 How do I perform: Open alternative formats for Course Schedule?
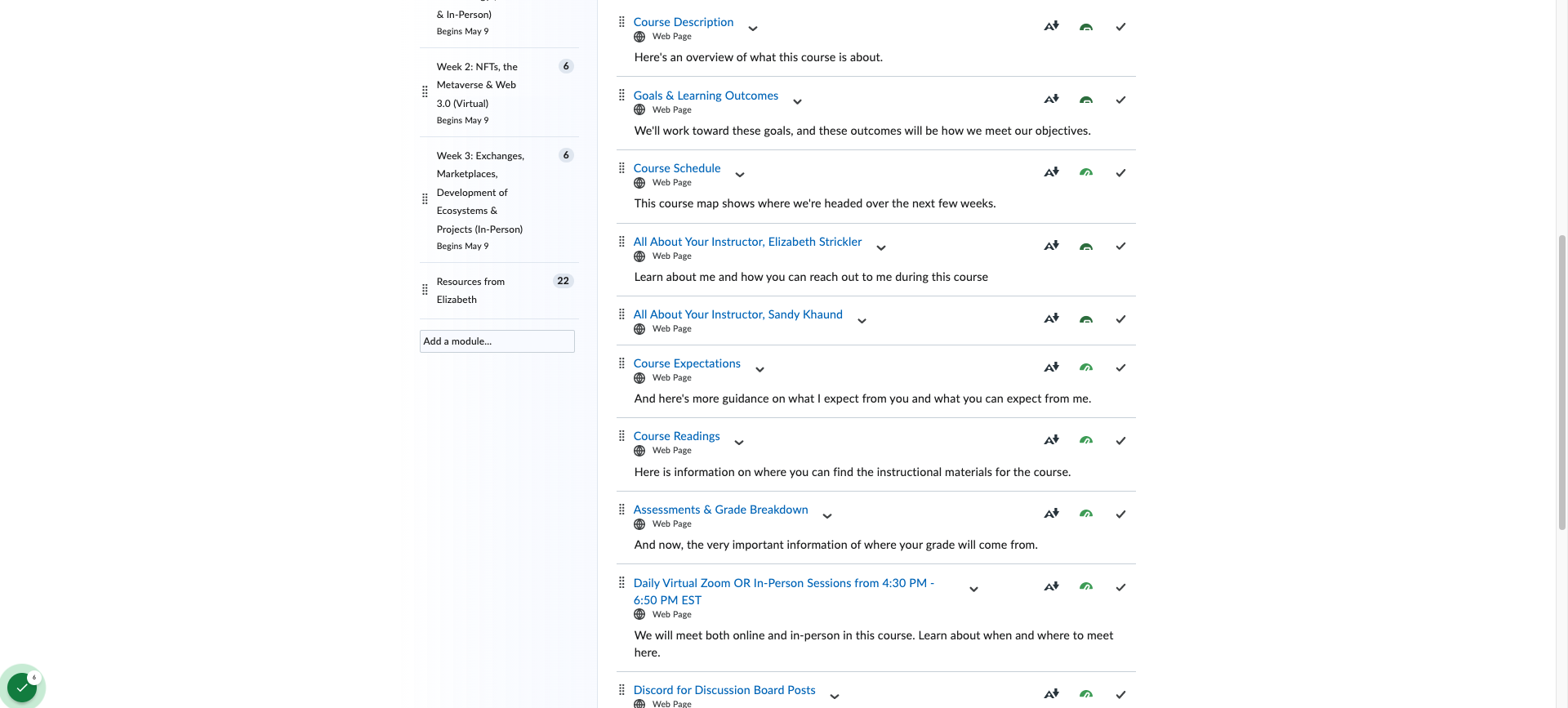pos(1052,172)
